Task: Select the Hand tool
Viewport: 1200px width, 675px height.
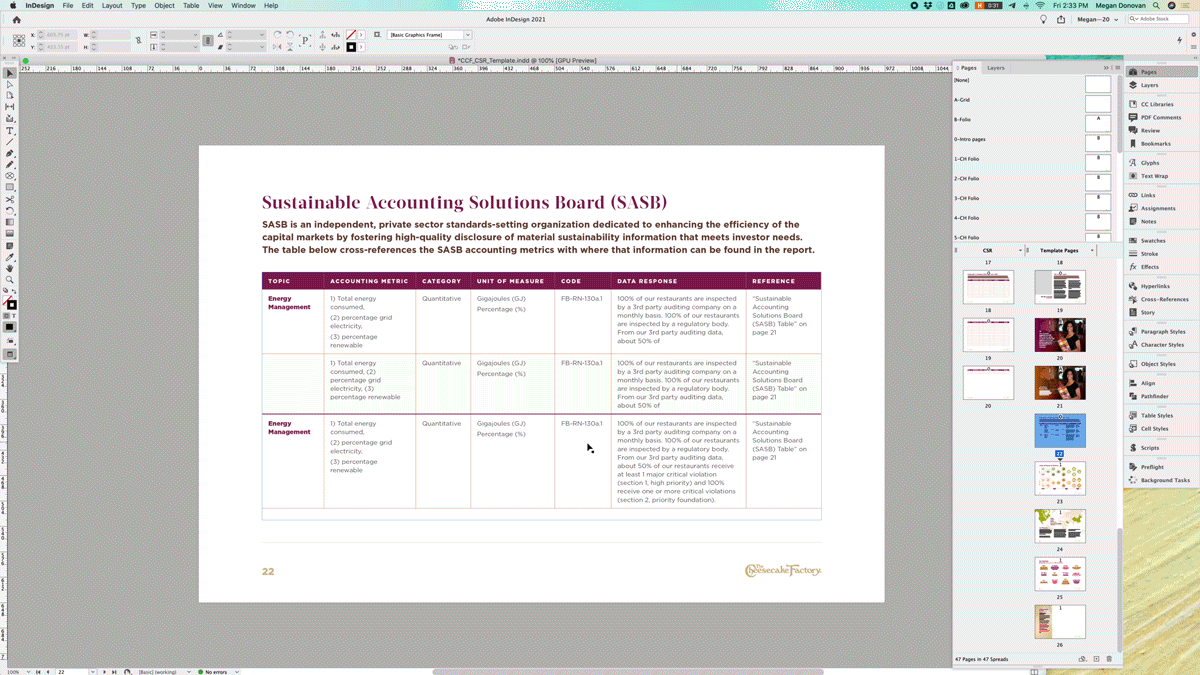Action: (10, 268)
